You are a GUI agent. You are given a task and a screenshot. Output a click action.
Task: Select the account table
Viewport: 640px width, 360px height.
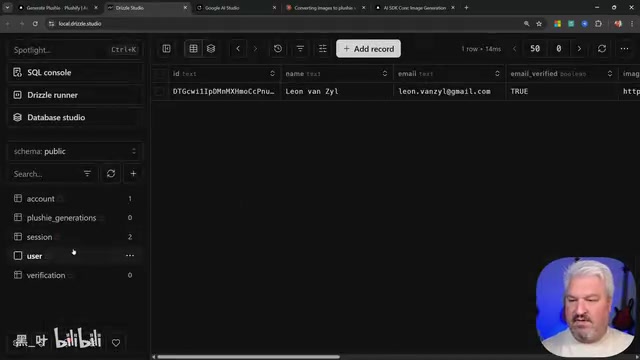(x=75, y=199)
